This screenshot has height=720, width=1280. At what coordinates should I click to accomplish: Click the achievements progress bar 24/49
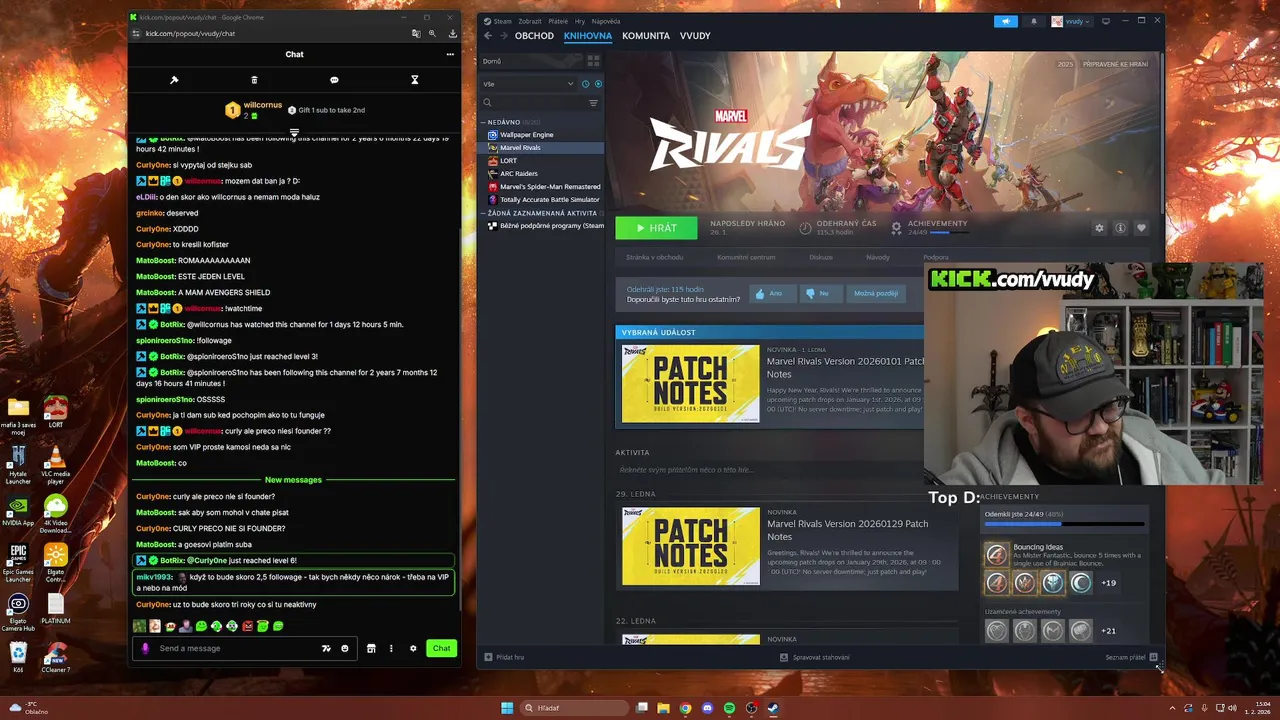coord(1064,523)
